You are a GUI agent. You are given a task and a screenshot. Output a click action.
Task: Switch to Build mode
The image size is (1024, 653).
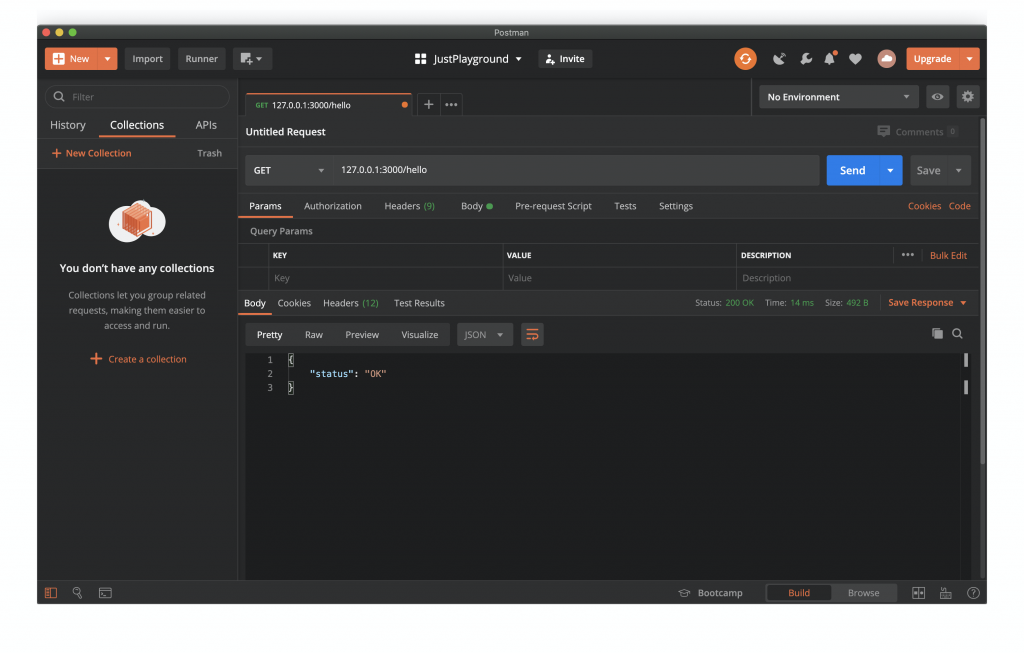[799, 593]
